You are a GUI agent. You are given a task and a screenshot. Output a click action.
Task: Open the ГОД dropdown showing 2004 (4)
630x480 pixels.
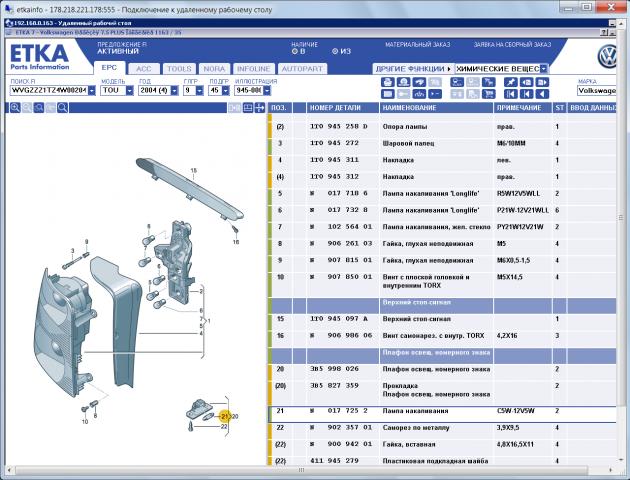(x=174, y=90)
